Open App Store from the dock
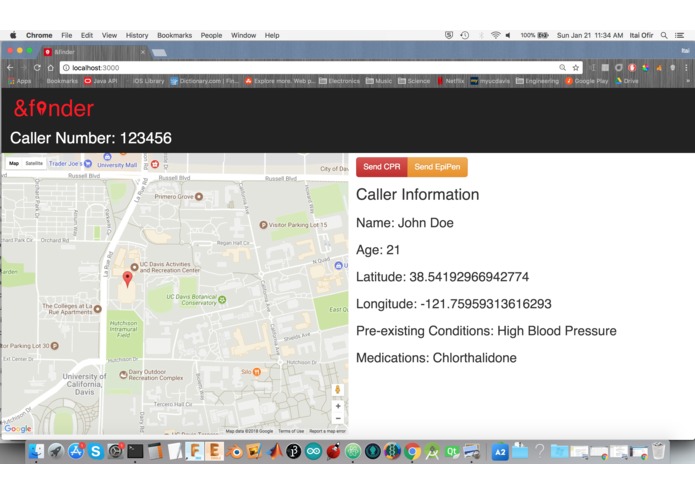This screenshot has height=494, width=695. (76, 451)
